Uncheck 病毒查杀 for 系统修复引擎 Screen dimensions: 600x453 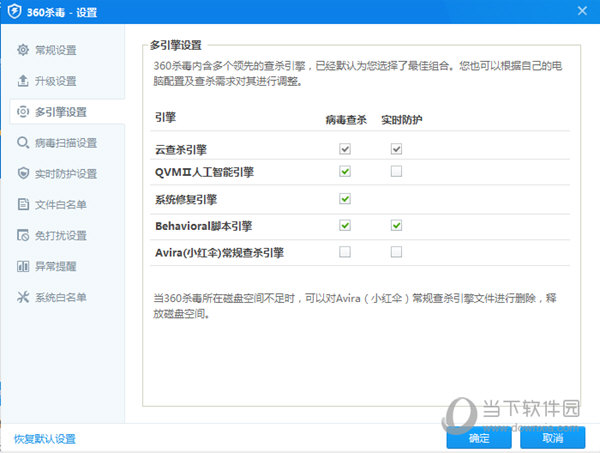pyautogui.click(x=345, y=199)
